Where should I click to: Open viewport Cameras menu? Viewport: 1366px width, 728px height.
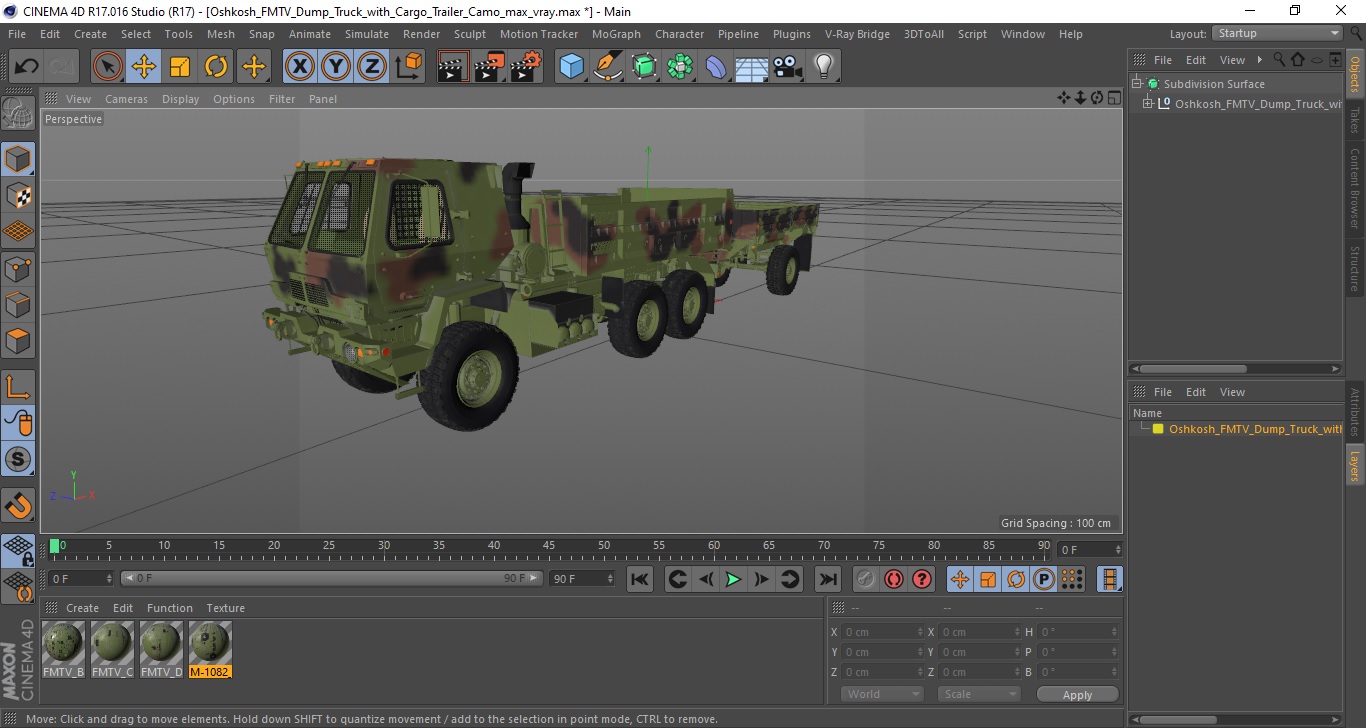click(x=126, y=99)
